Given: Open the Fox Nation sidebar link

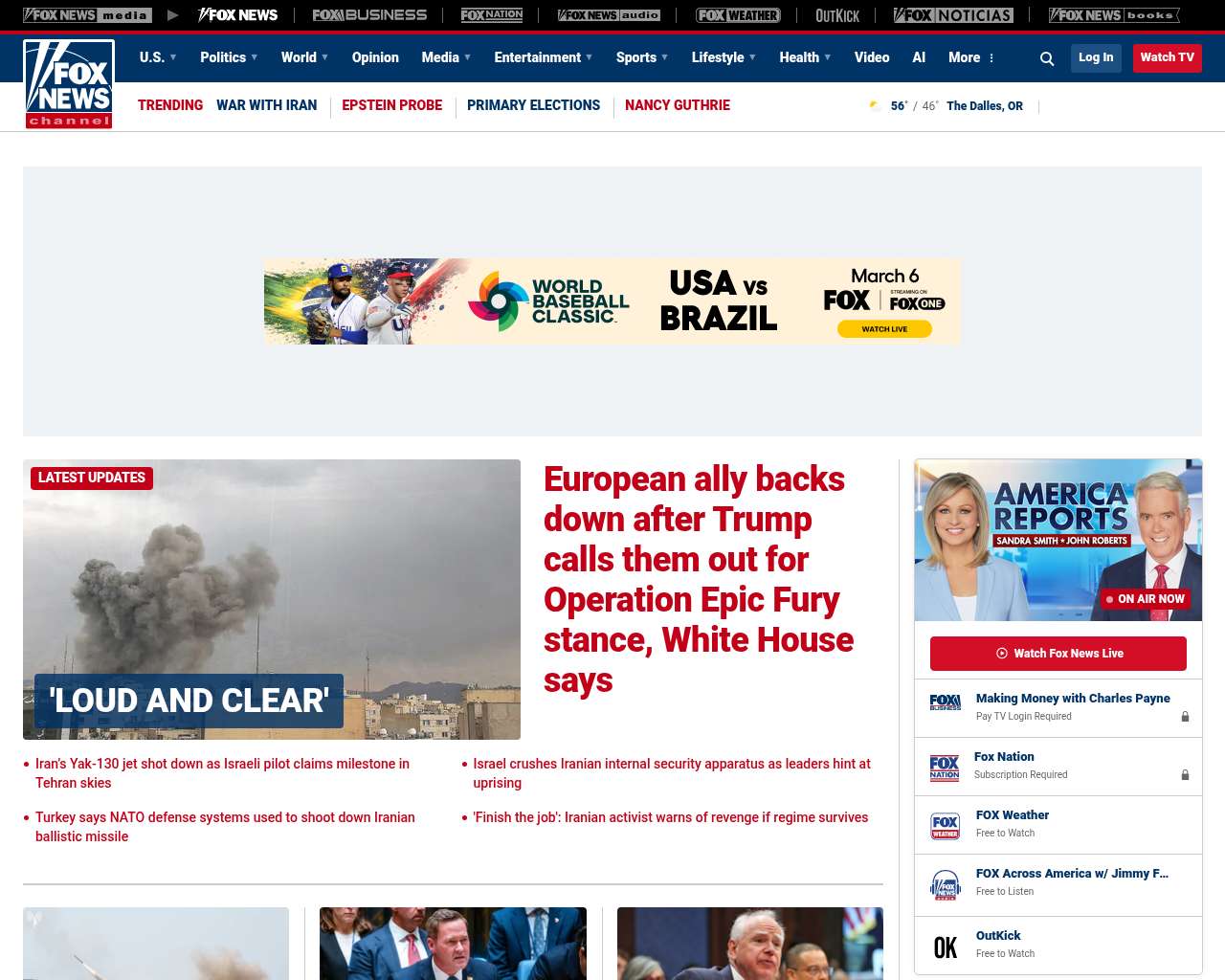Looking at the screenshot, I should [1004, 757].
